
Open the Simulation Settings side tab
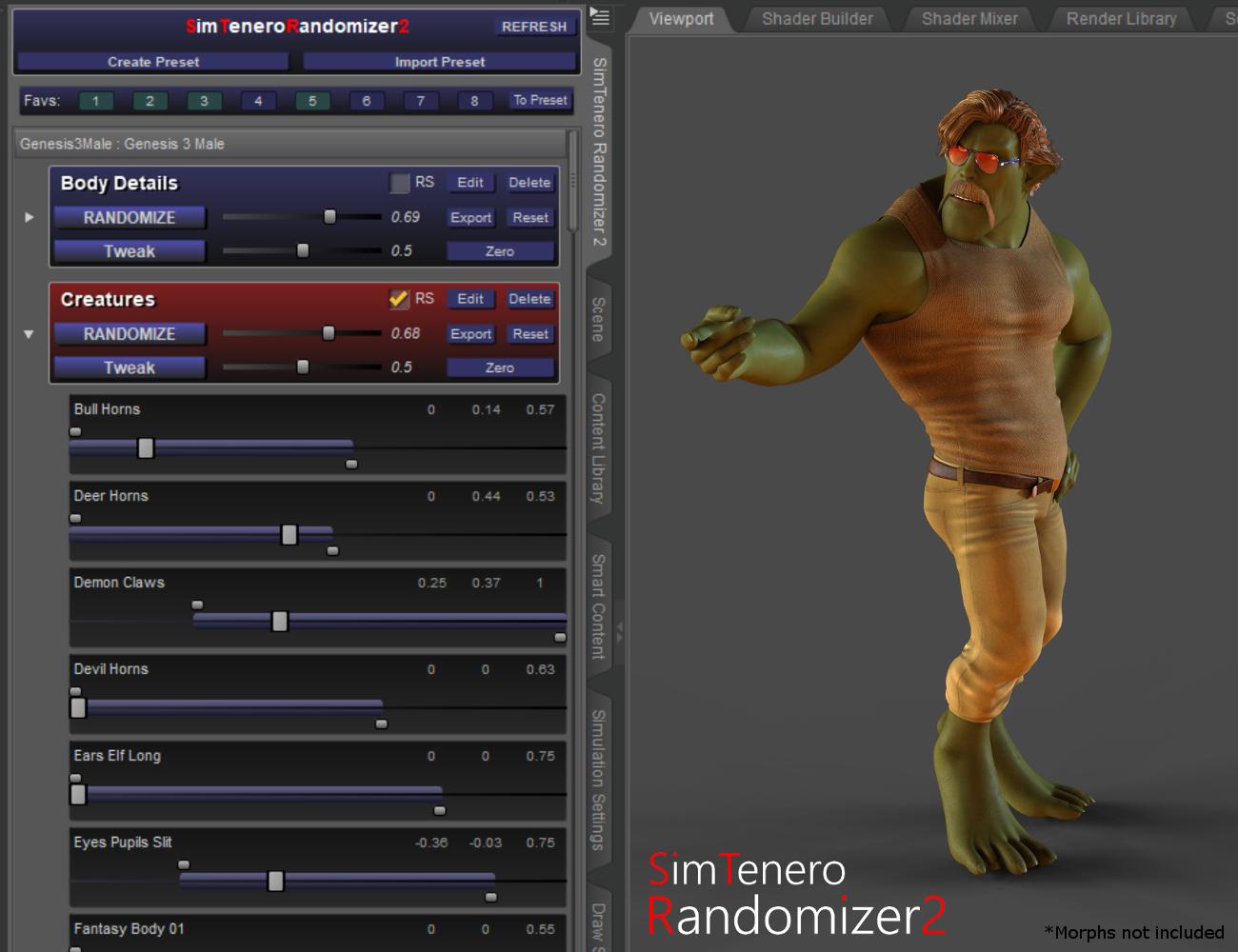[x=598, y=780]
